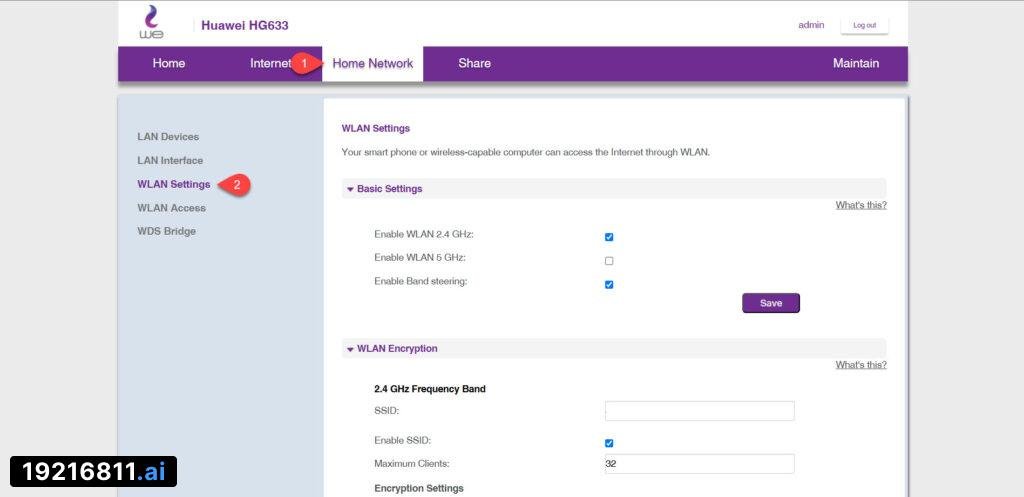Check Enable WLAN 5 GHz checkbox
The height and width of the screenshot is (497, 1024).
609,261
